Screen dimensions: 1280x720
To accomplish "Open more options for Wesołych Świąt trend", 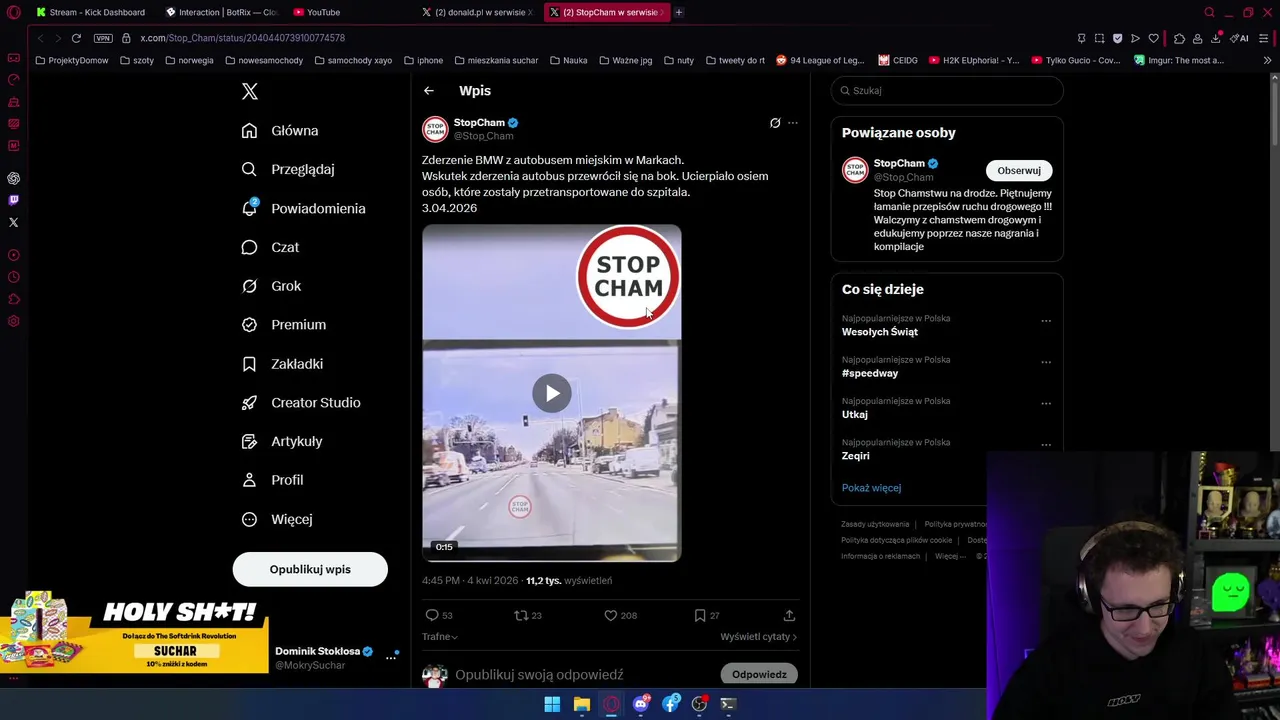I will 1046,321.
